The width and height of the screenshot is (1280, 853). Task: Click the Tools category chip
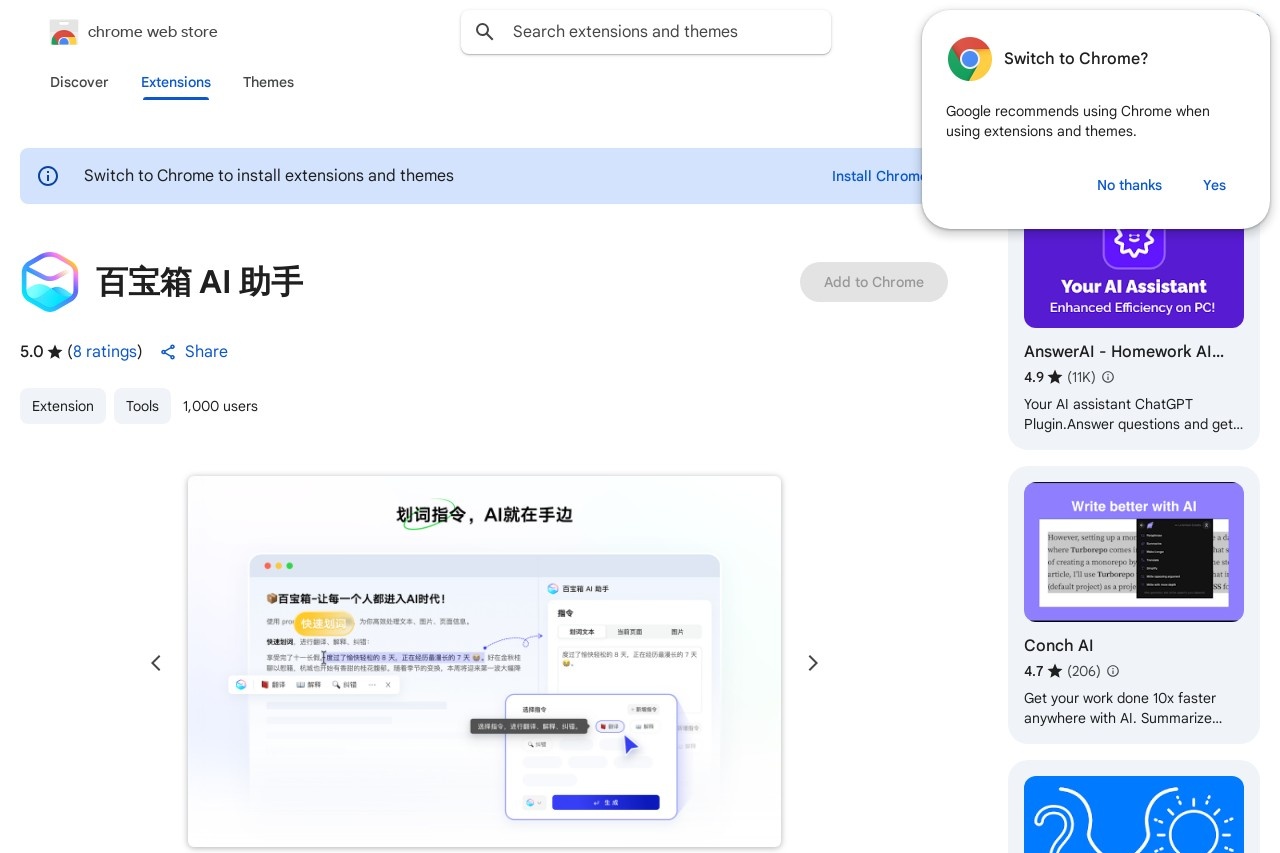(x=142, y=406)
